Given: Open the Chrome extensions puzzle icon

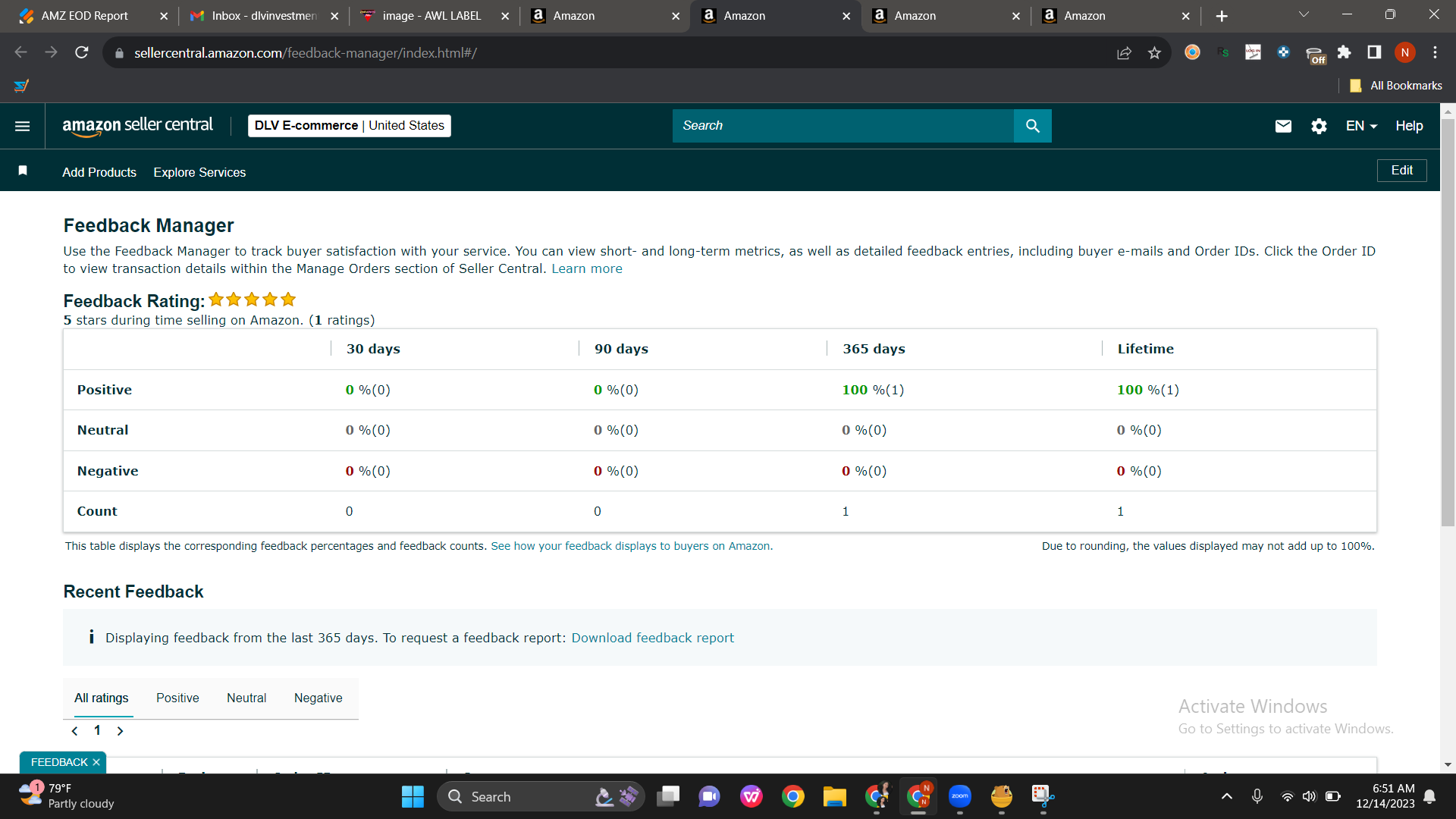Looking at the screenshot, I should [1344, 52].
